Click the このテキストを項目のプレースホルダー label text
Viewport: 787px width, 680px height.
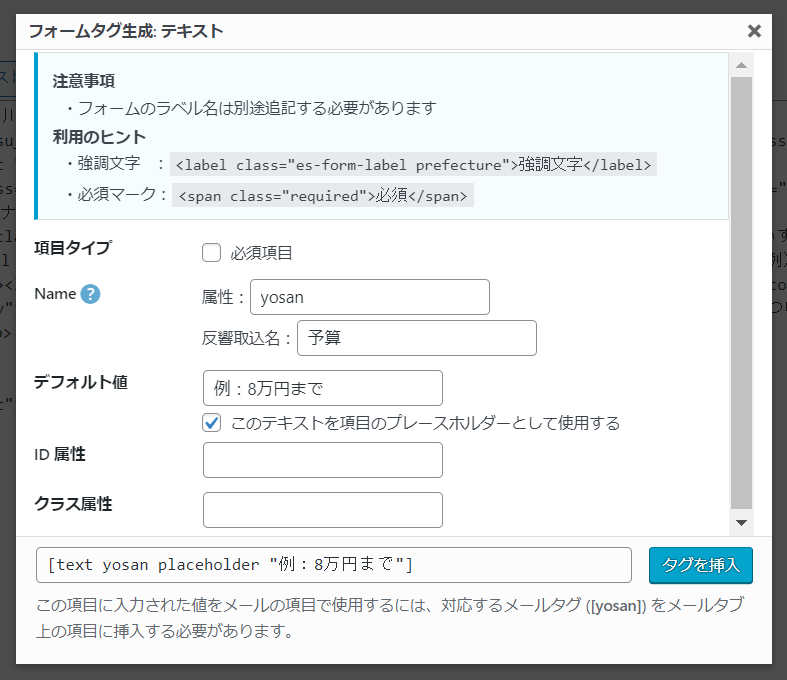point(425,423)
